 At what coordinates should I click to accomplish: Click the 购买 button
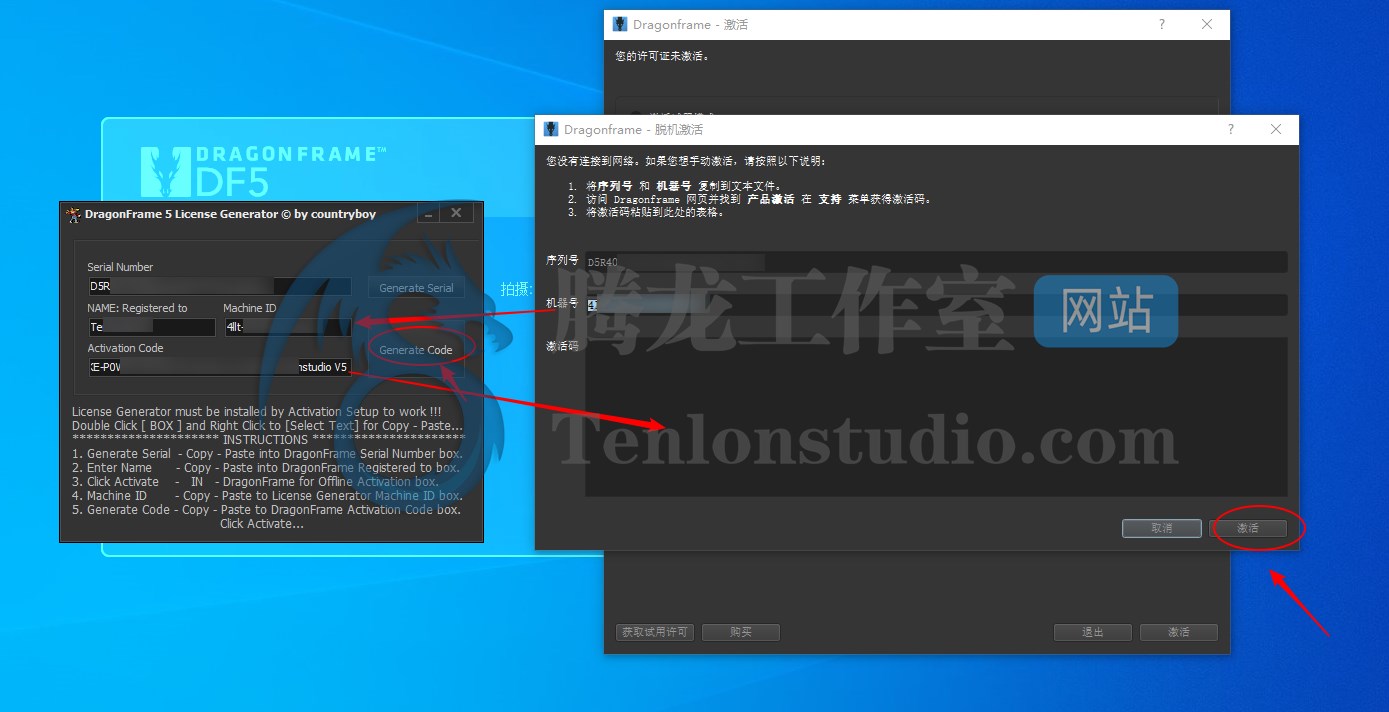741,632
